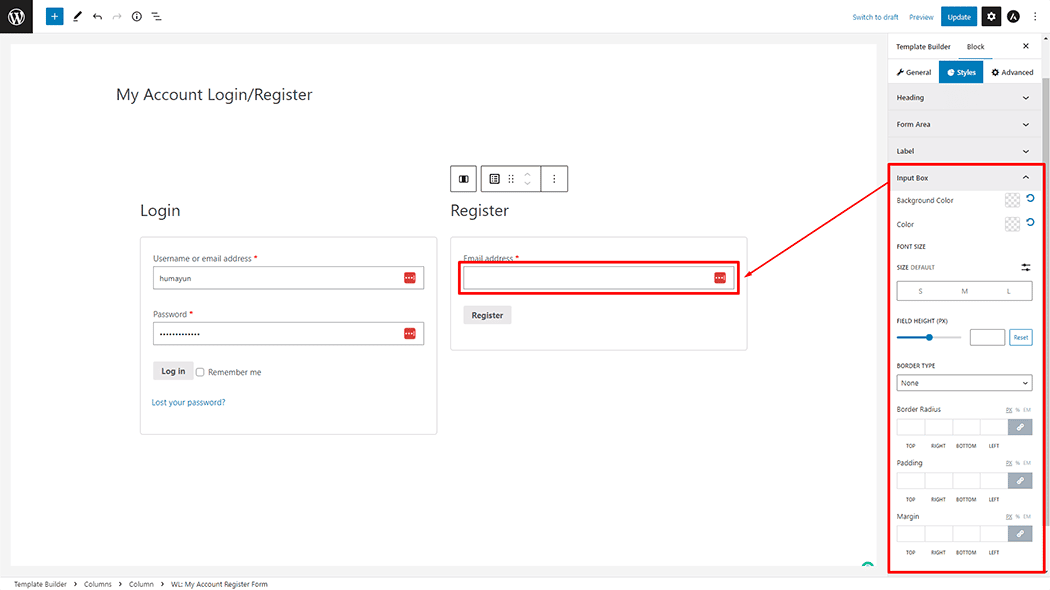
Task: Switch to the General tab
Action: coord(913,71)
